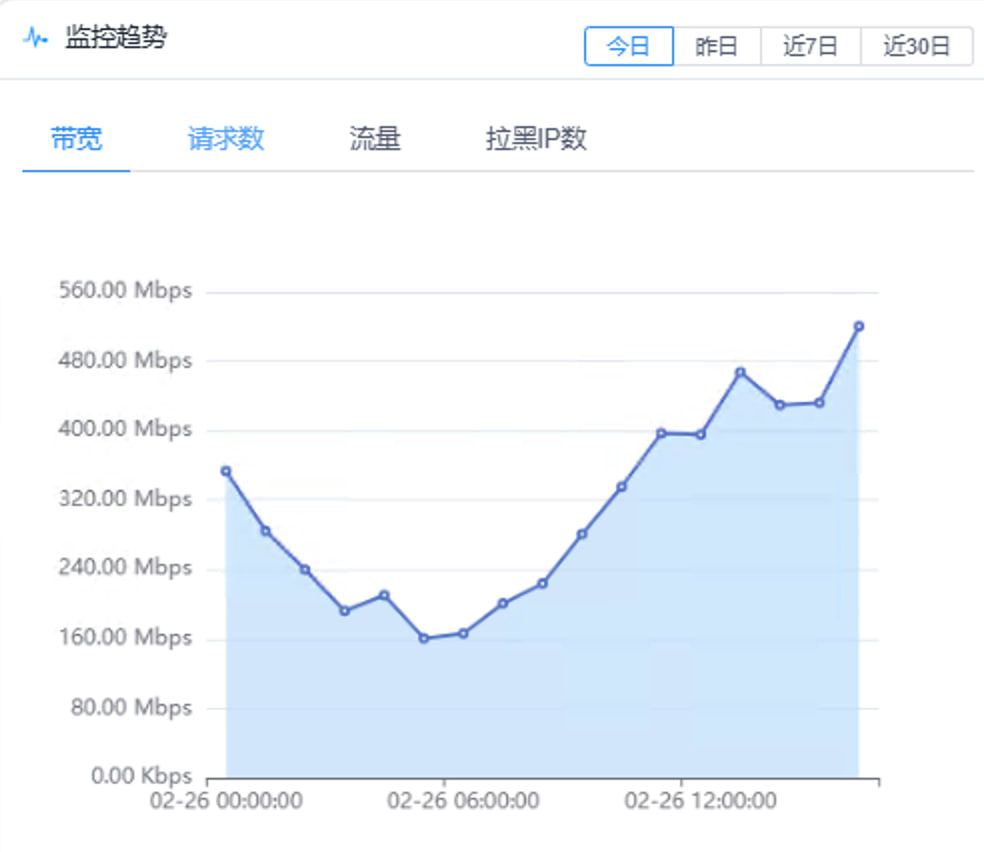View the 流量 tab

(375, 139)
